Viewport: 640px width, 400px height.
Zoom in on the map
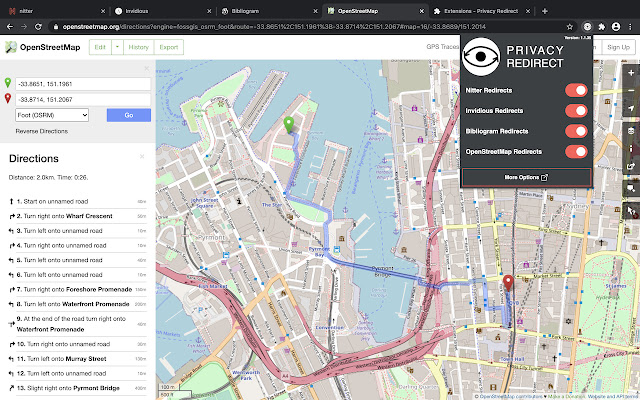[x=630, y=73]
